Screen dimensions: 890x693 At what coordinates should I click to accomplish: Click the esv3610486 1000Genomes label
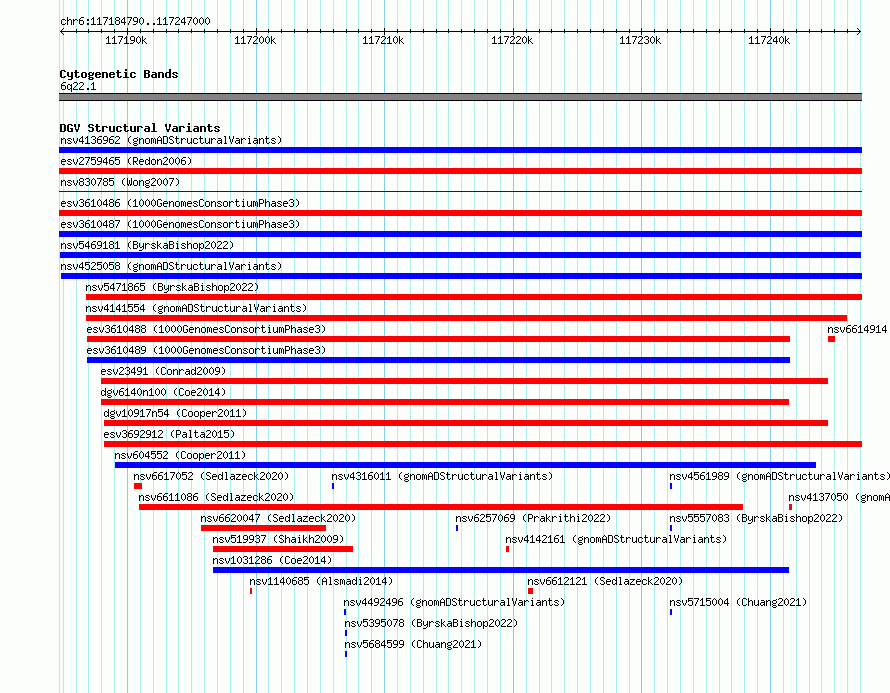tap(180, 203)
